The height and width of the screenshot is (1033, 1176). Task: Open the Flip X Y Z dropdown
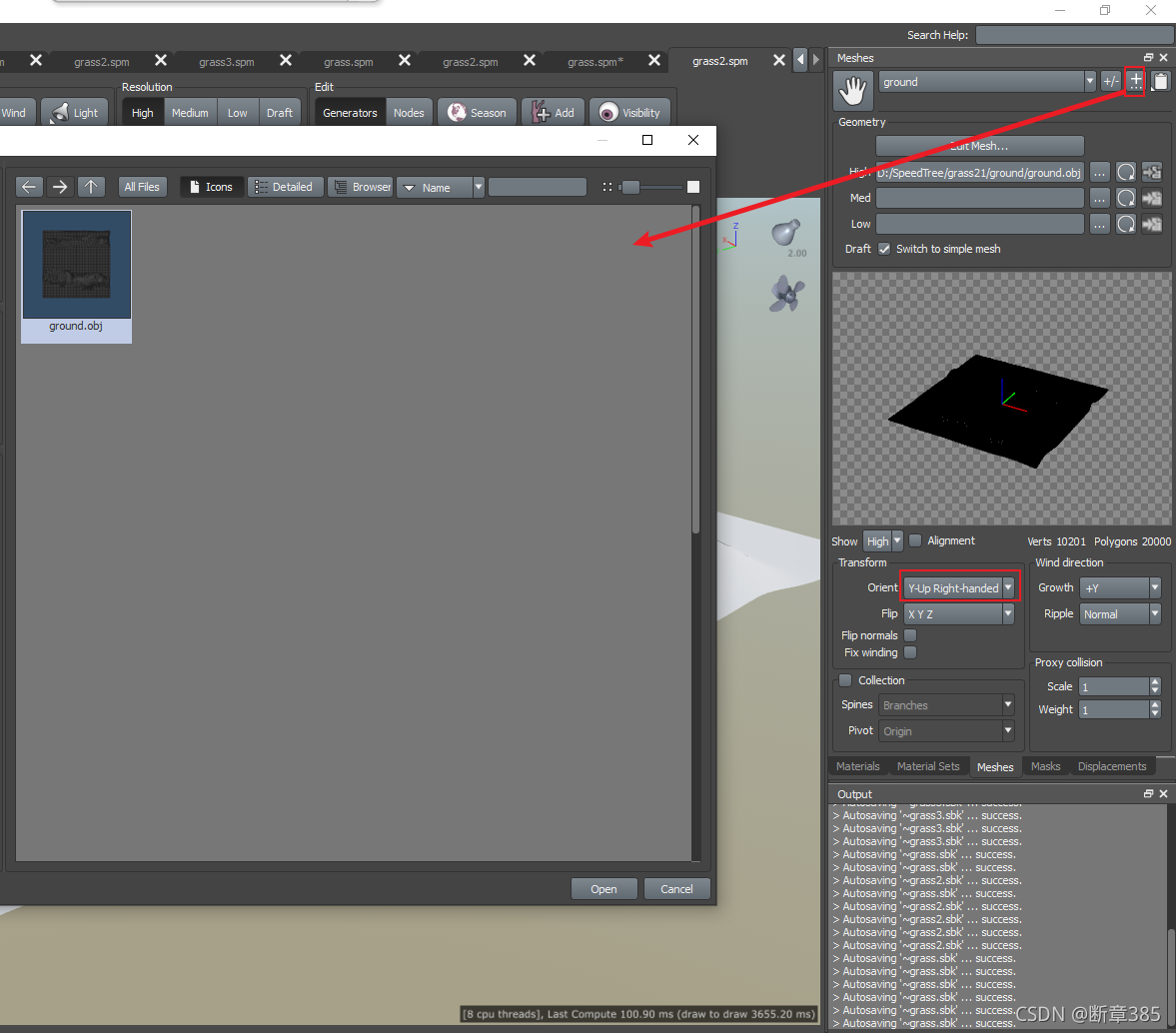pyautogui.click(x=959, y=613)
